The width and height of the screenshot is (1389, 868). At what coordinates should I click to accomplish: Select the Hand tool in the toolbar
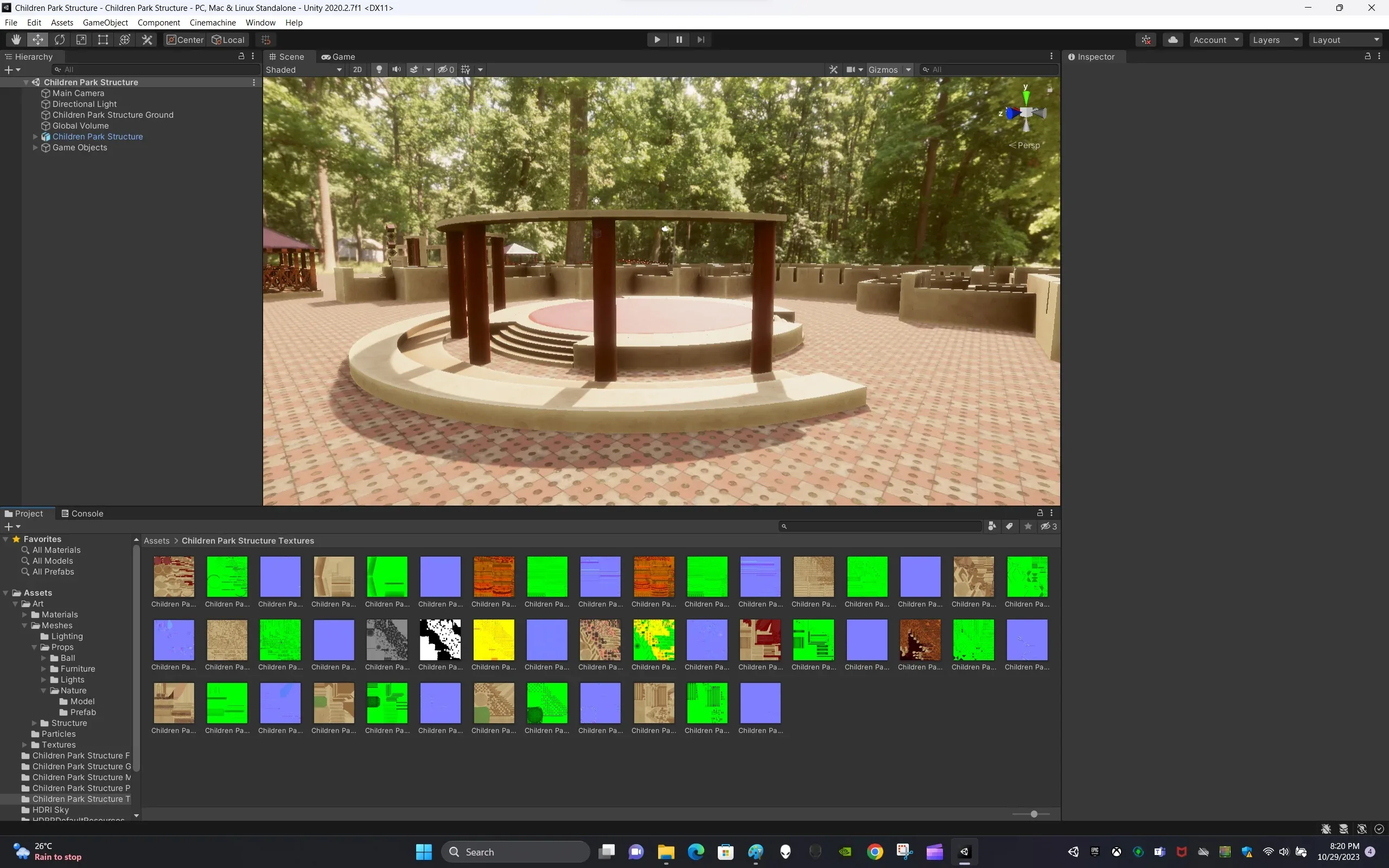click(16, 39)
